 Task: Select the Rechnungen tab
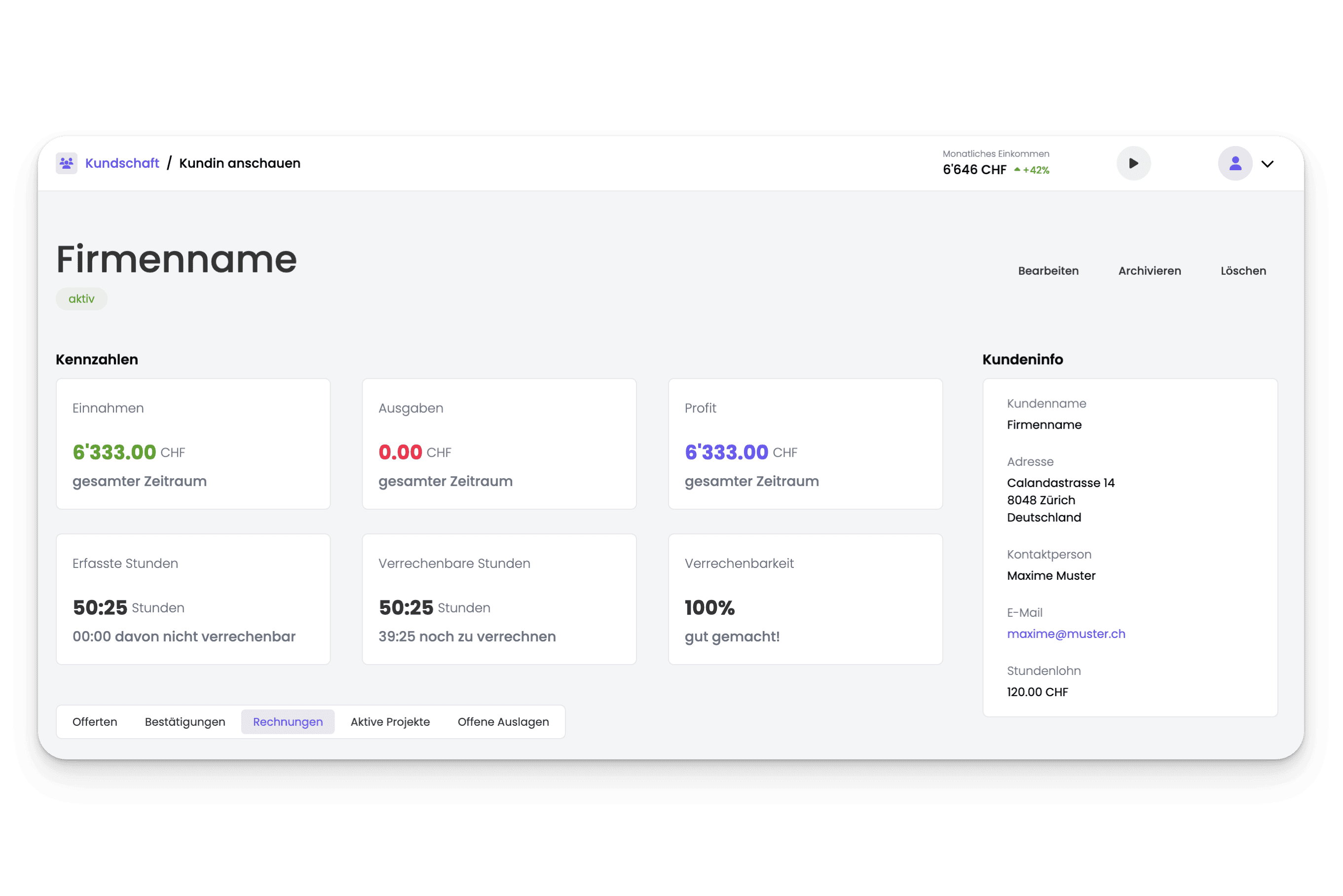(x=287, y=722)
